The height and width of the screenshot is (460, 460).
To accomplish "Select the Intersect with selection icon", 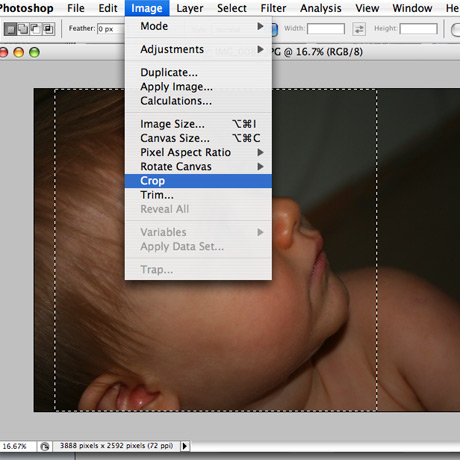I will click(x=48, y=29).
